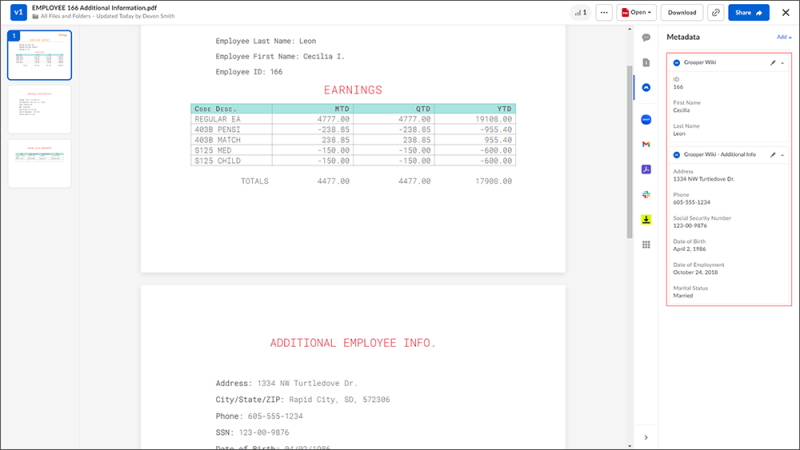This screenshot has height=450, width=800.
Task: Click the Date of Birth value April 2, 1986
Action: coord(689,249)
